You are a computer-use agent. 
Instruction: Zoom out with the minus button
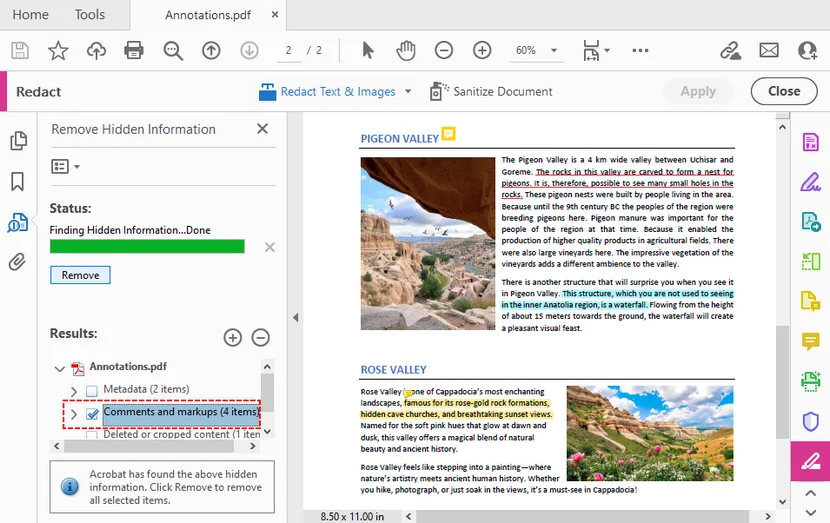click(444, 51)
